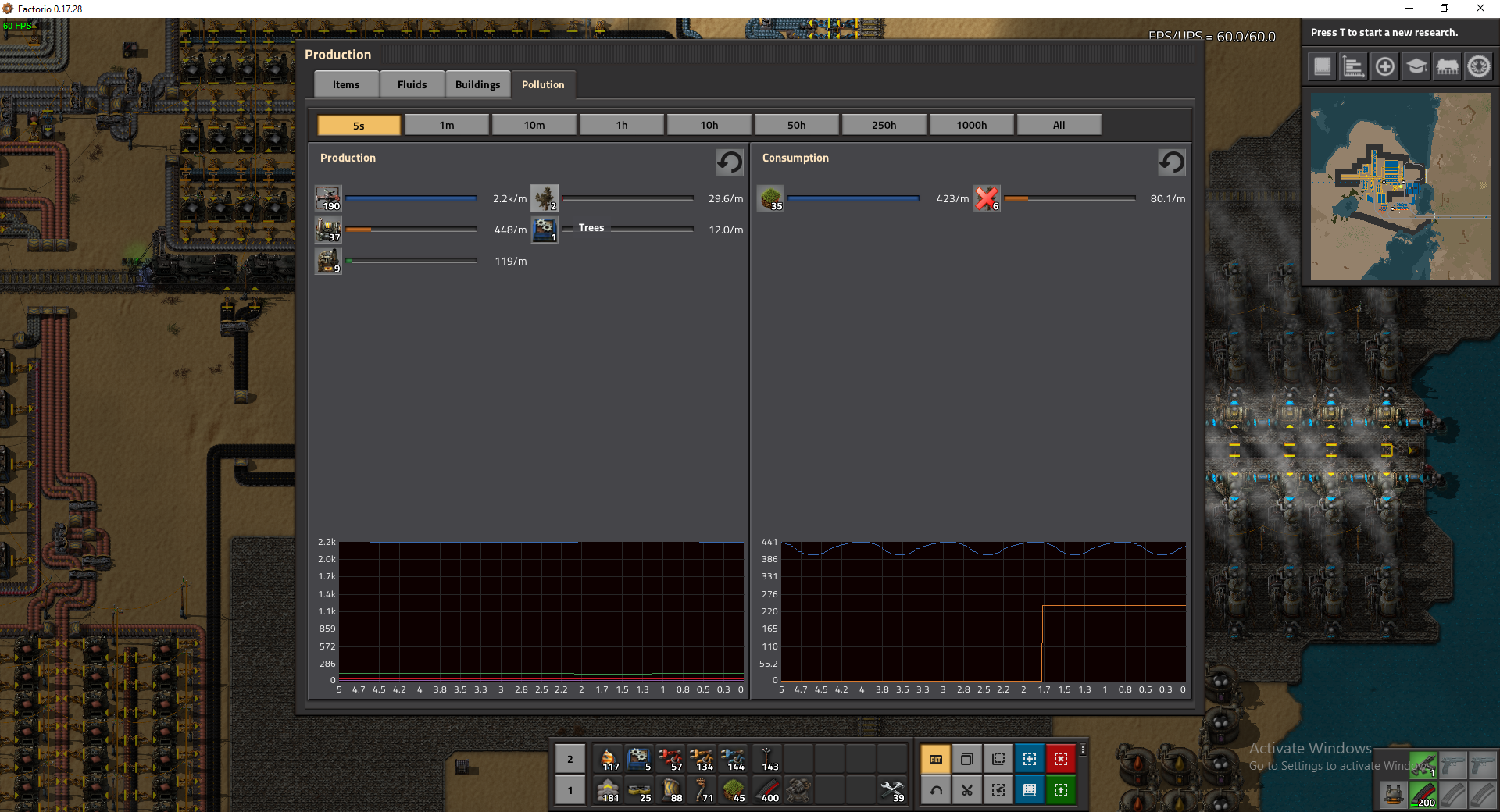The height and width of the screenshot is (812, 1500).
Task: Open the research graduation cap button
Action: pos(1416,66)
